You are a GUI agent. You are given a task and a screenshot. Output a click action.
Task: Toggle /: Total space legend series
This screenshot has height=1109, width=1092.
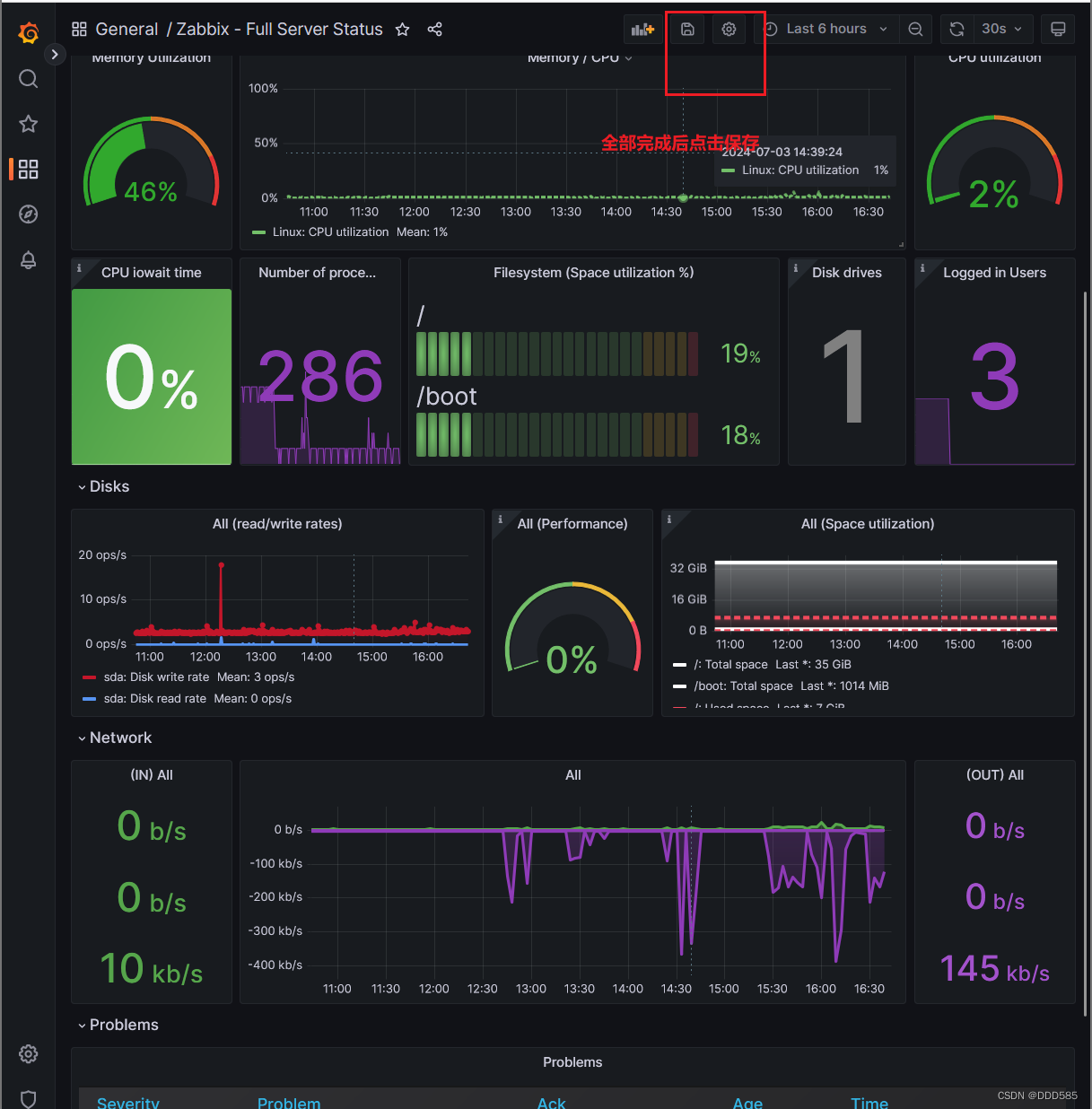click(x=730, y=665)
